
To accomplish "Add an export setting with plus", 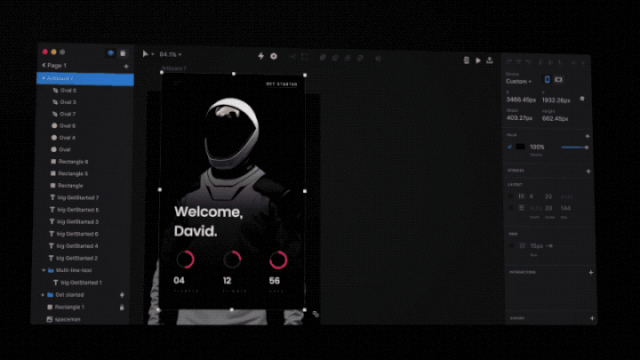I will click(592, 318).
